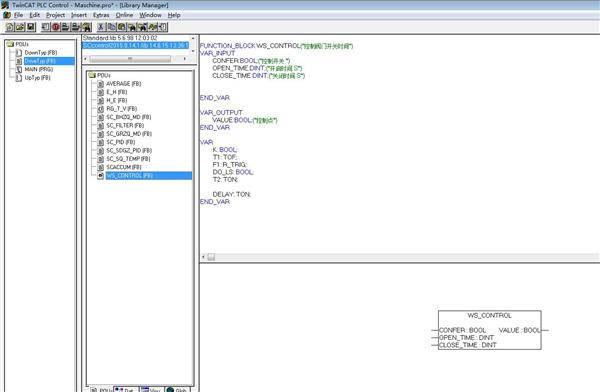Viewport: 600px width, 392px height.
Task: Select MAIN (PRG) in the project tree
Action: pyautogui.click(x=39, y=69)
